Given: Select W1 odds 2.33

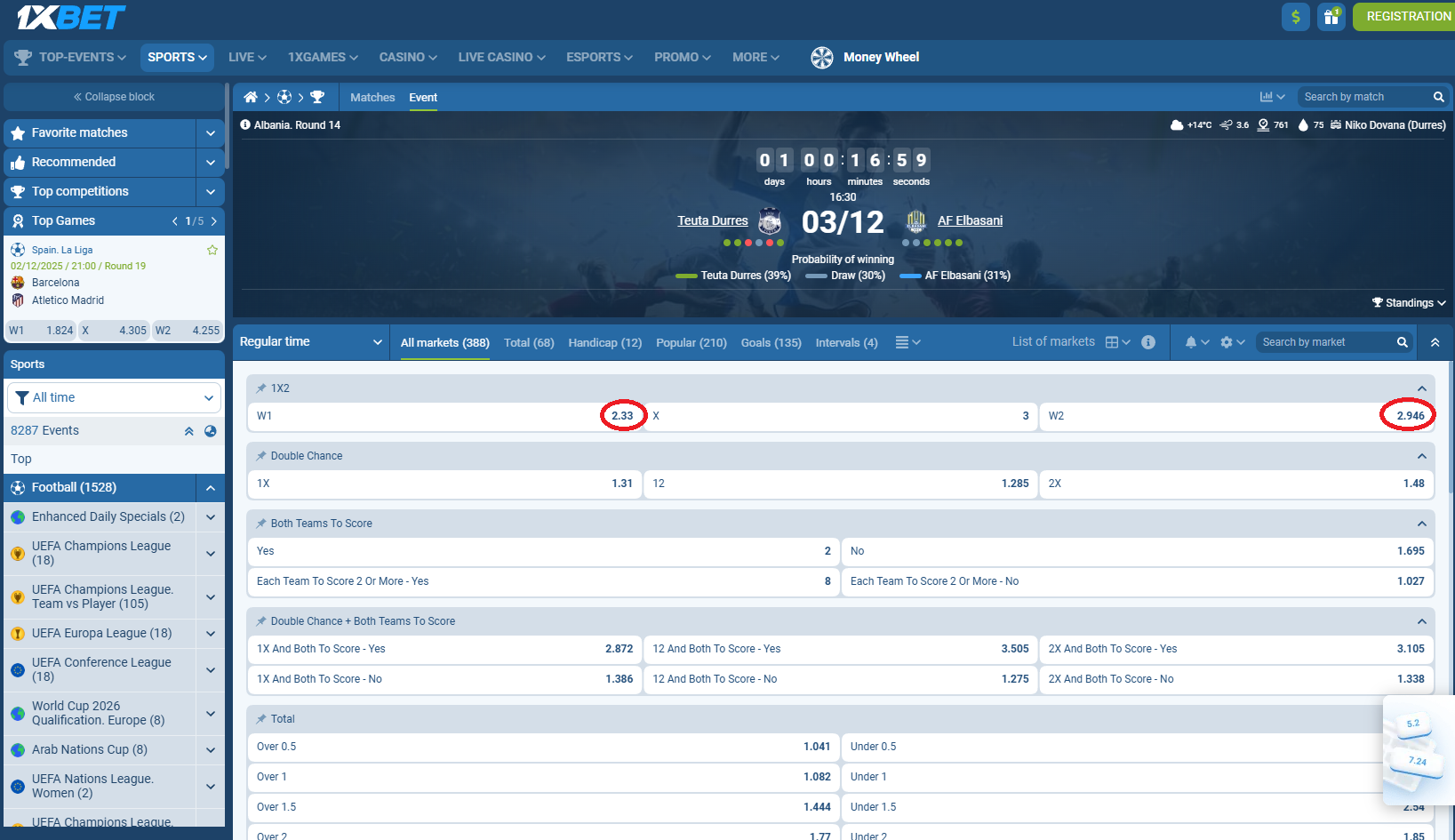Looking at the screenshot, I should pyautogui.click(x=622, y=416).
